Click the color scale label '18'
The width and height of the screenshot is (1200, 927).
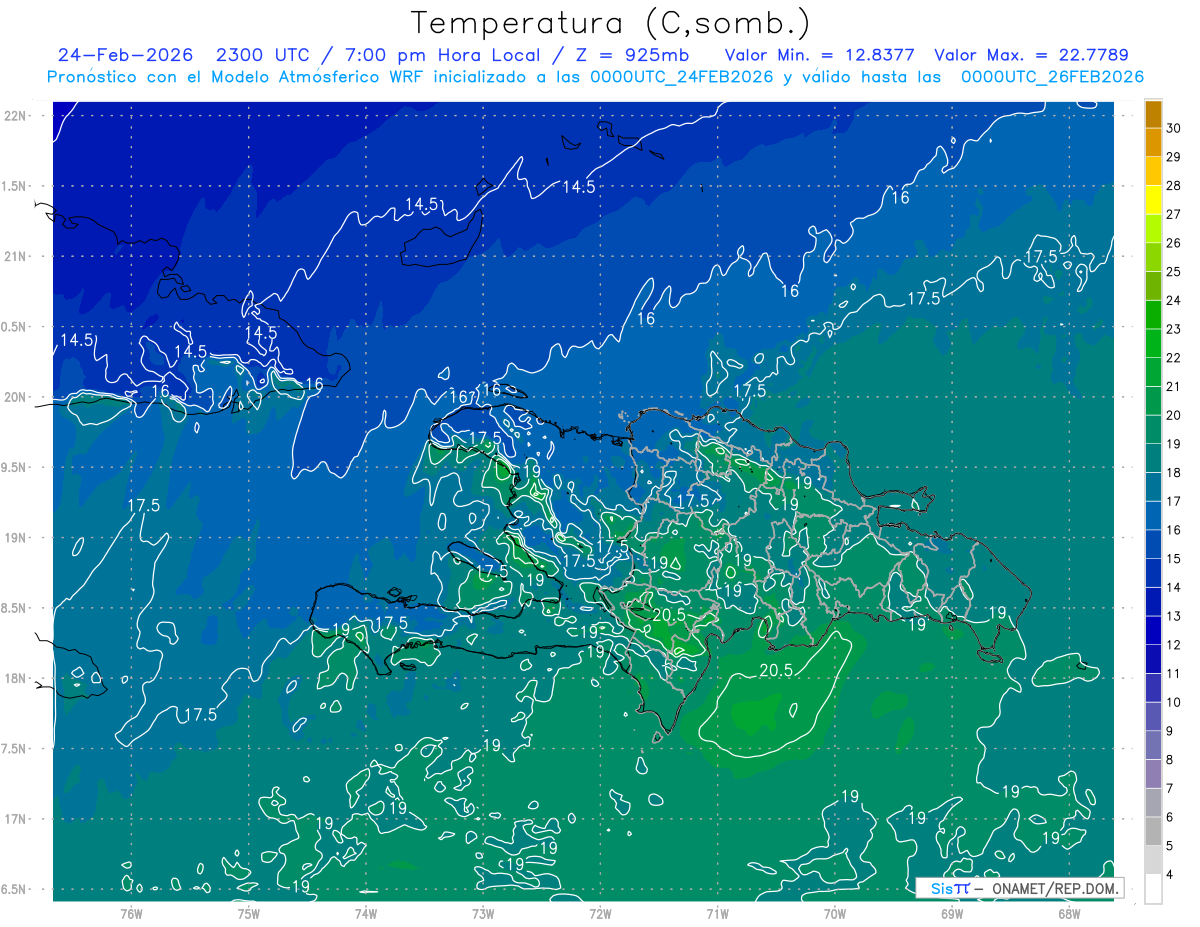tap(1174, 473)
